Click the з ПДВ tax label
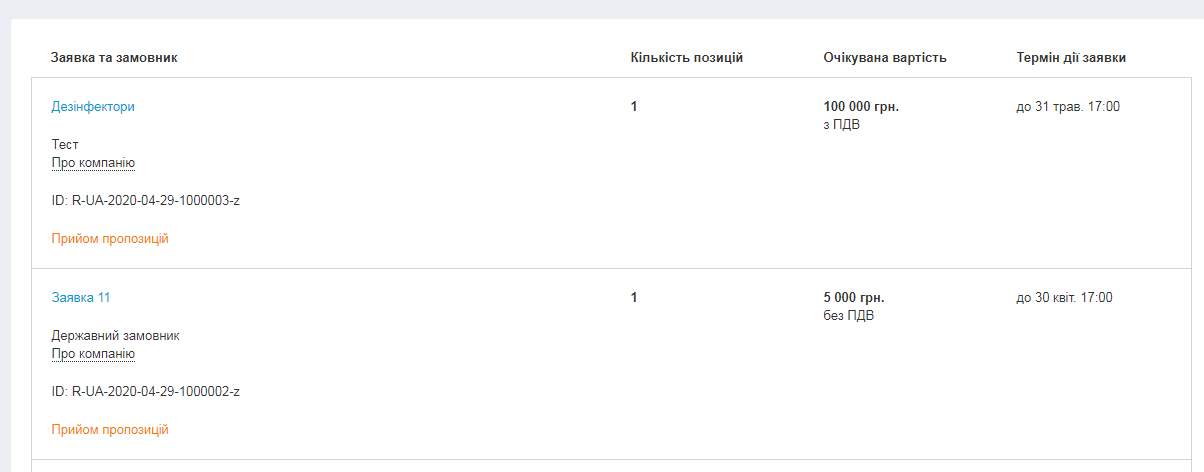This screenshot has height=472, width=1204. [x=842, y=126]
